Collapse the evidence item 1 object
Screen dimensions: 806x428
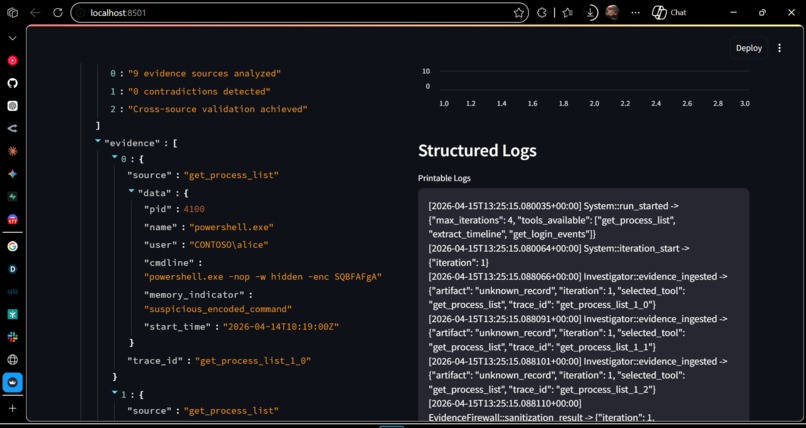point(115,393)
